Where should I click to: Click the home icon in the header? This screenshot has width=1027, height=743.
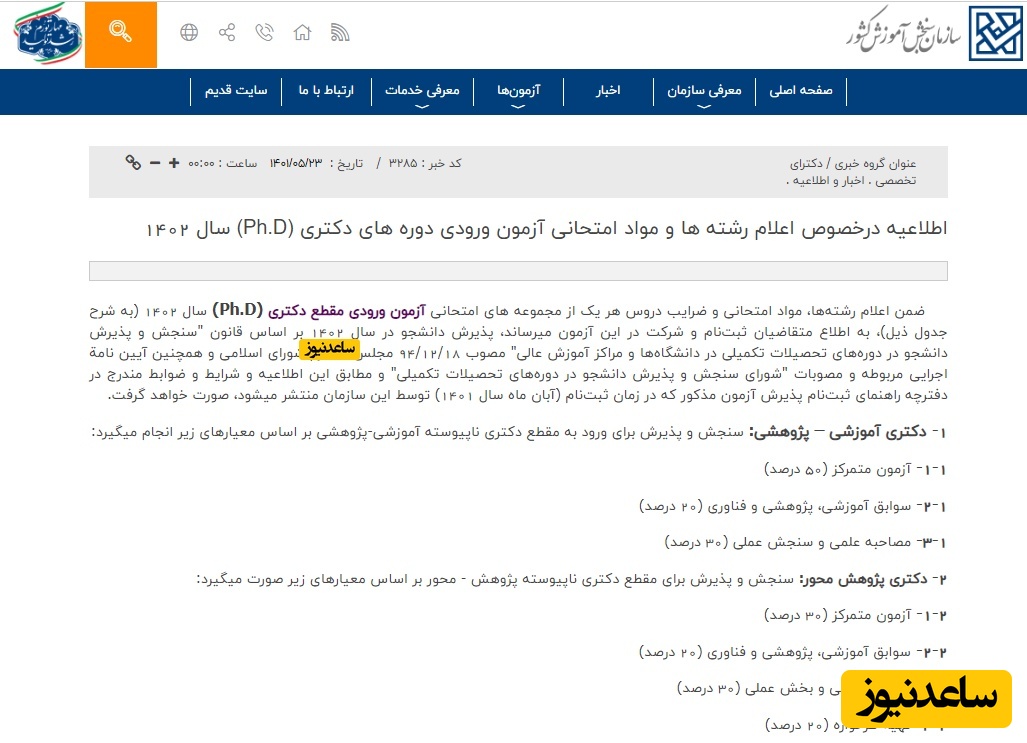(x=302, y=32)
